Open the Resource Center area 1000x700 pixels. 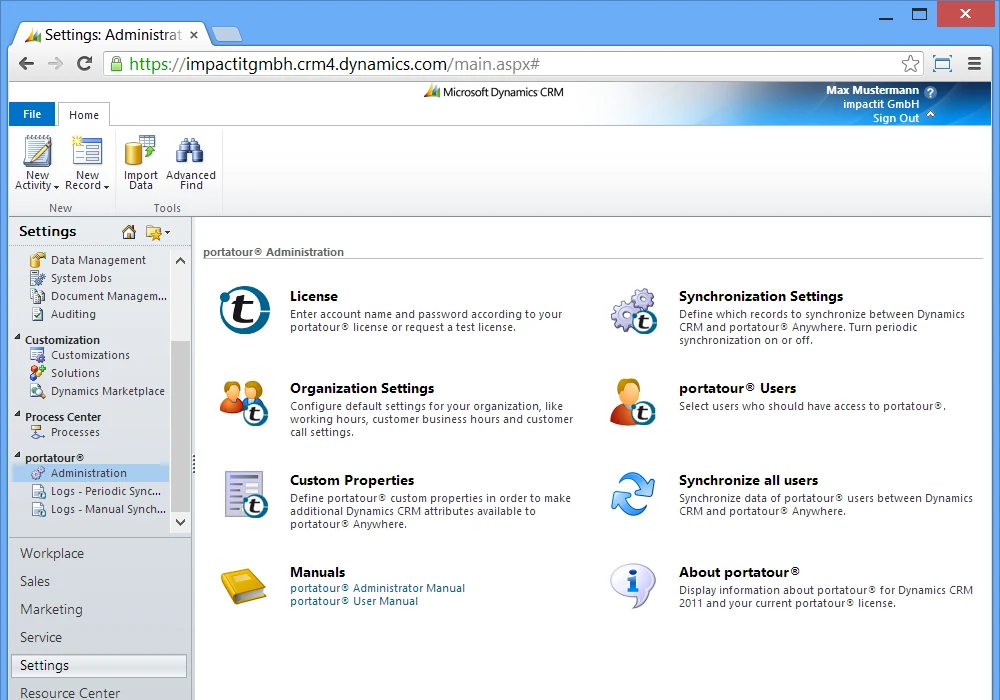click(x=70, y=692)
